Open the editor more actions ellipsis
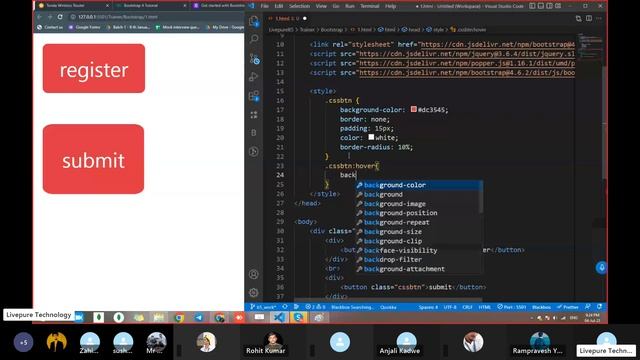 click(x=599, y=18)
